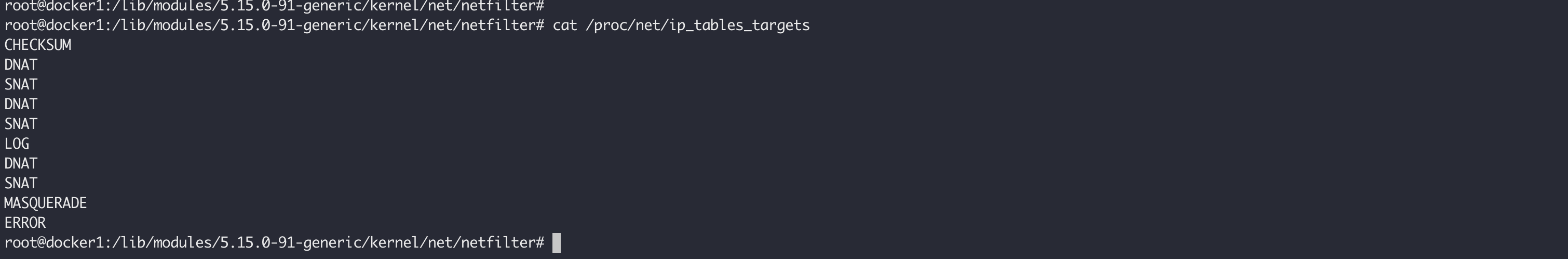Click the word "cat" in the command
This screenshot has height=259, width=1568.
pos(565,25)
